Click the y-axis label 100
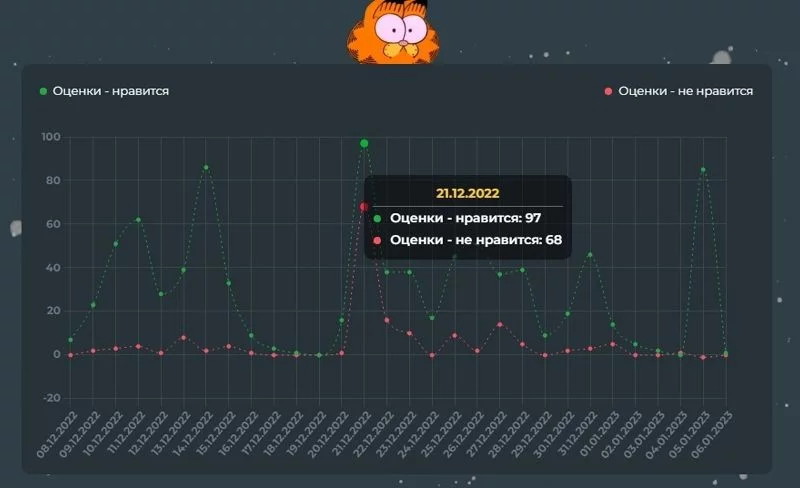800x488 pixels. click(51, 137)
